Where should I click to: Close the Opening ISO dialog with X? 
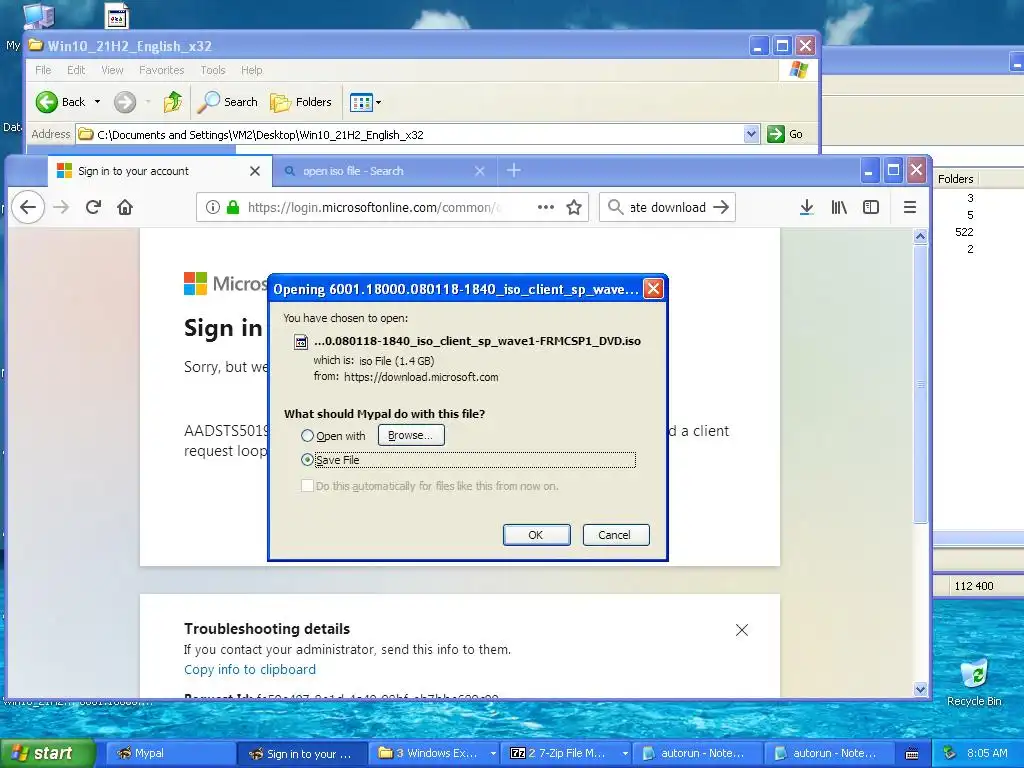(653, 289)
